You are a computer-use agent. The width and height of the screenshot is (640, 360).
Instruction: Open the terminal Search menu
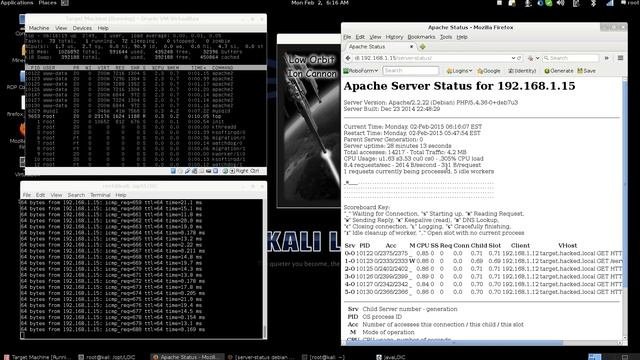[x=76, y=195]
